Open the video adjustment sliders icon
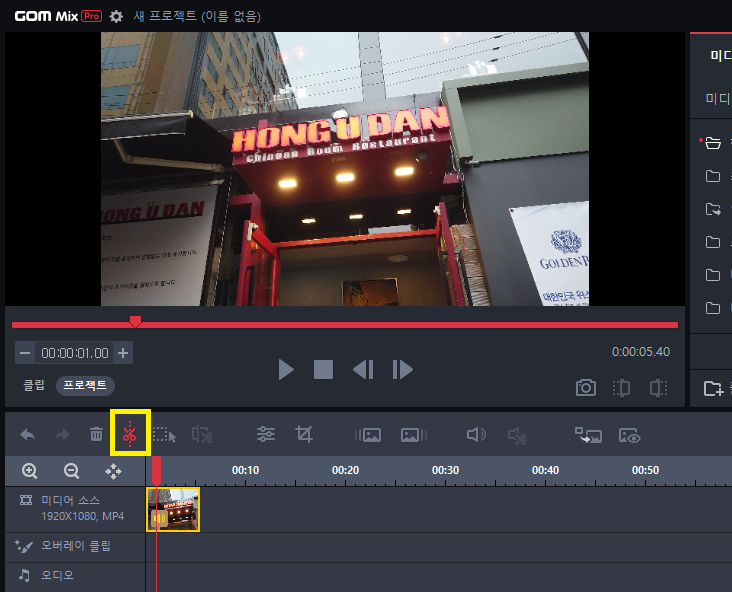Viewport: 732px width, 592px height. 266,434
